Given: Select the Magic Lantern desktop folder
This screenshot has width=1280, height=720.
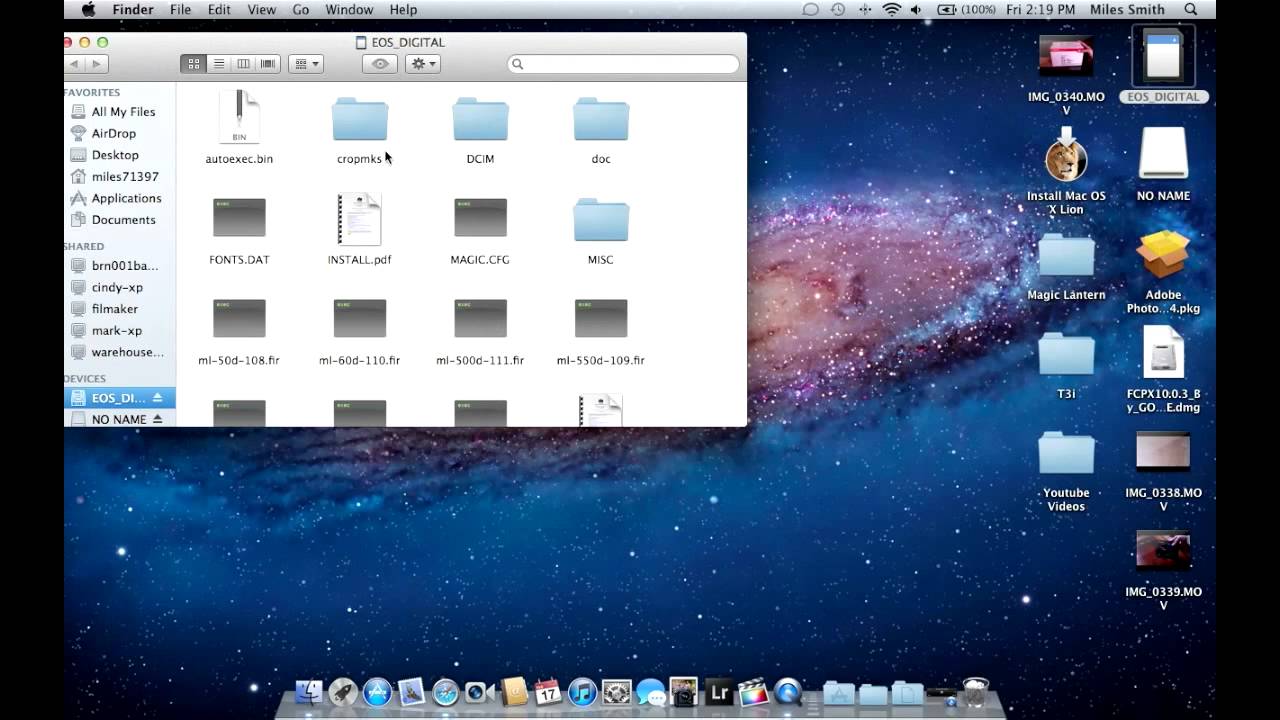Looking at the screenshot, I should 1066,255.
